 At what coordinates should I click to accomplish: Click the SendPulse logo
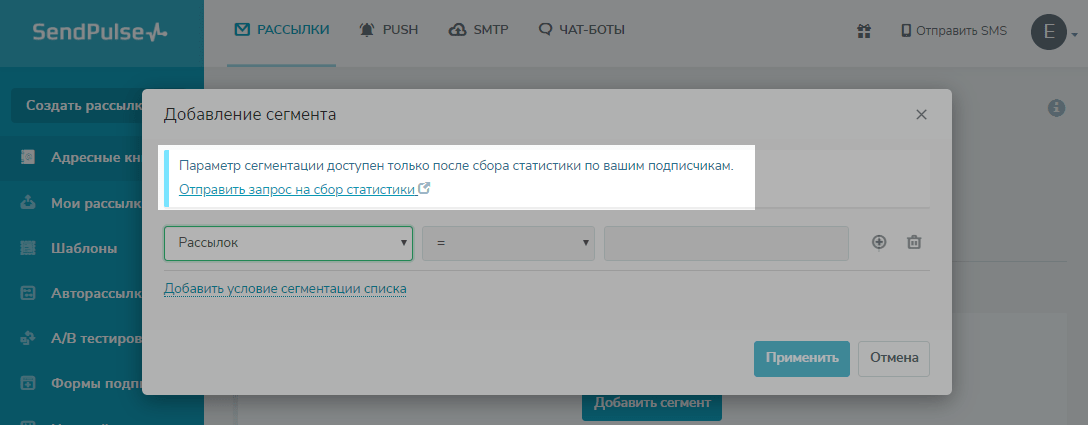click(x=100, y=32)
